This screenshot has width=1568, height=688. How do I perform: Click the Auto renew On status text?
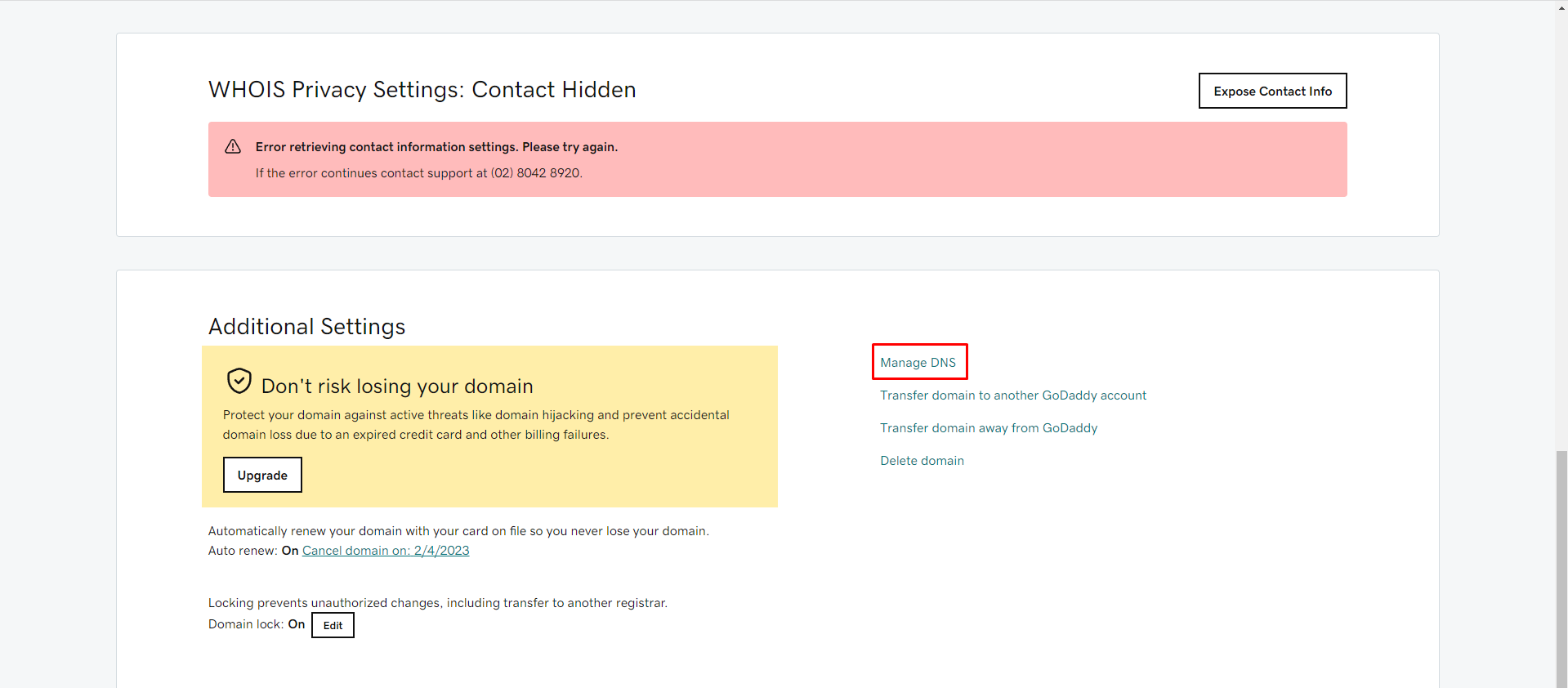point(290,551)
